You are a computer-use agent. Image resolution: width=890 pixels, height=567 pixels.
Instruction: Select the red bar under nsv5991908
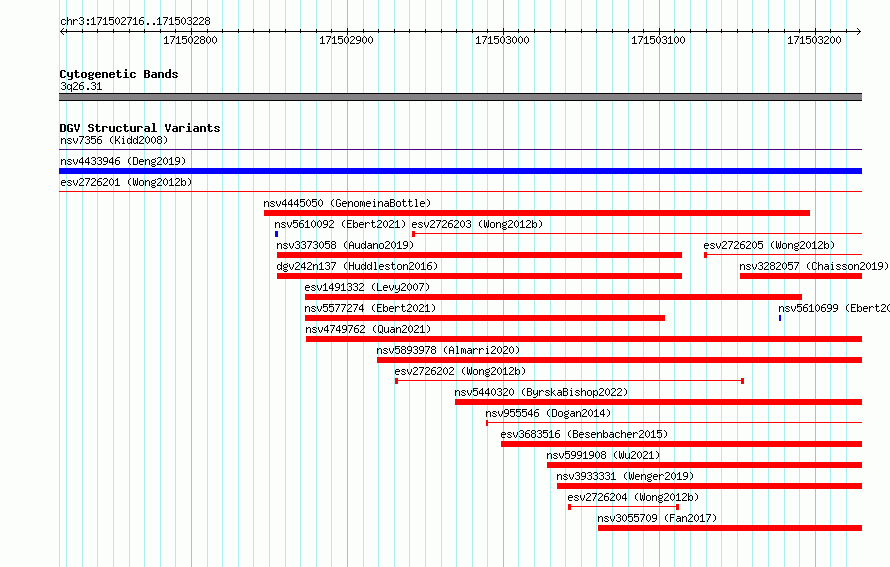point(704,465)
